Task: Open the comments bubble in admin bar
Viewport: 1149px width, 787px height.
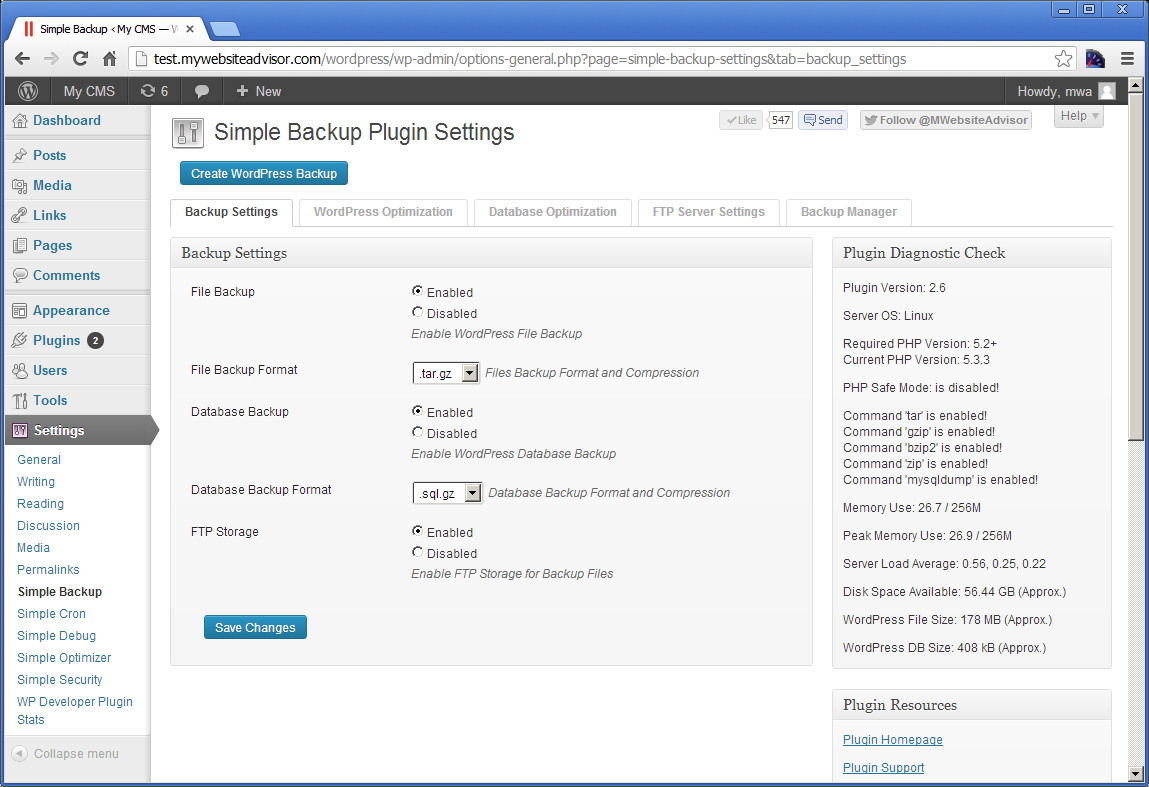Action: pyautogui.click(x=202, y=91)
